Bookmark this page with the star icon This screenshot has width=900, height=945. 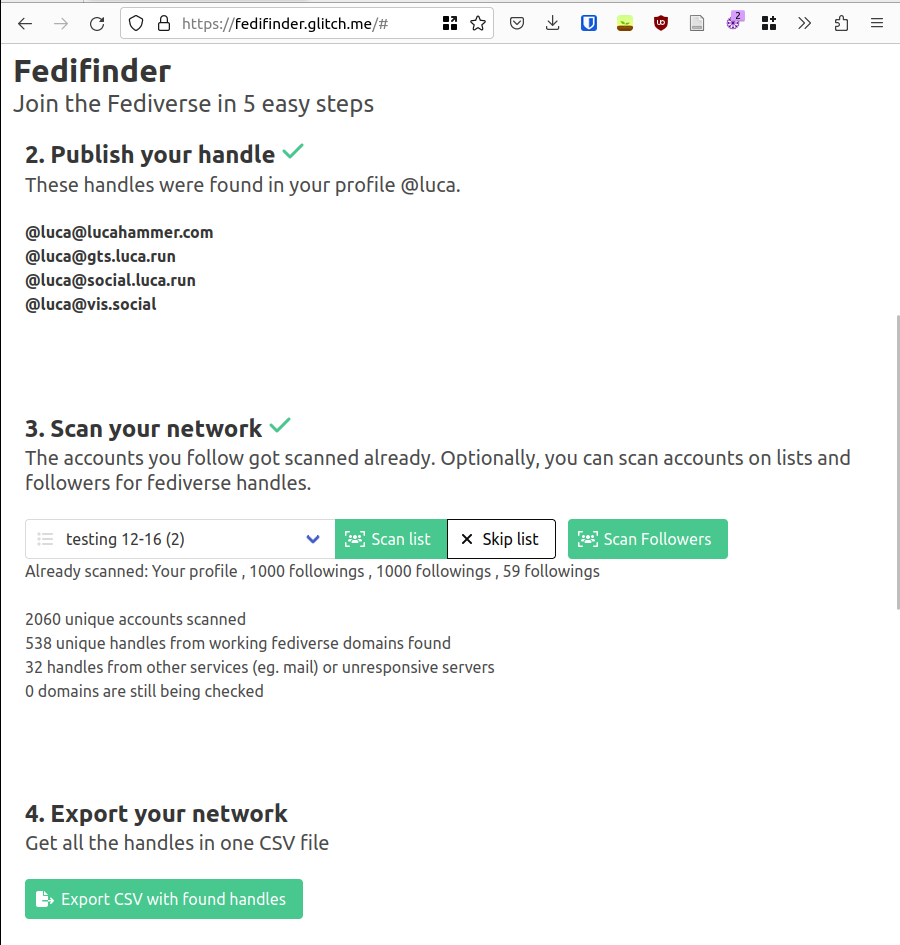(x=478, y=24)
